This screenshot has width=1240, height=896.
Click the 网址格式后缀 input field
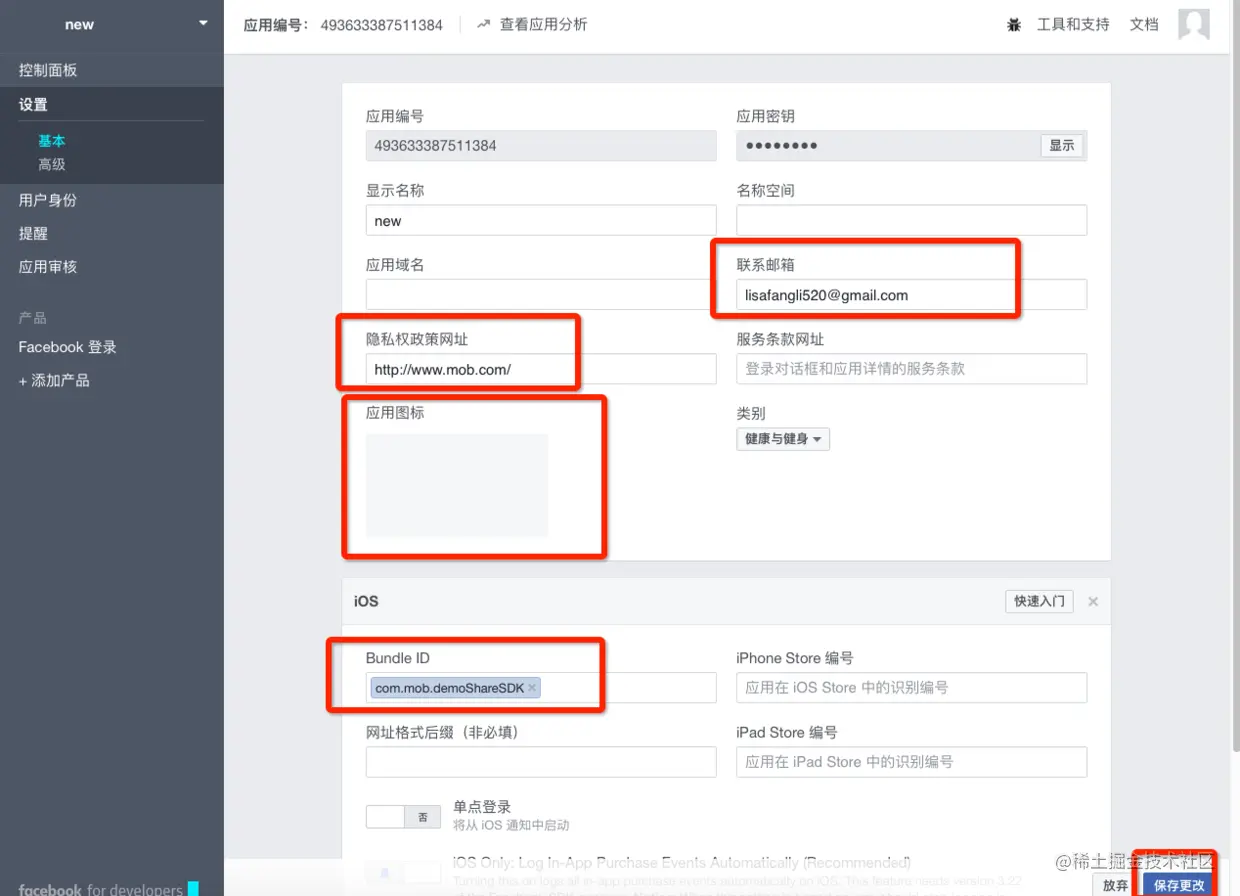tap(541, 762)
